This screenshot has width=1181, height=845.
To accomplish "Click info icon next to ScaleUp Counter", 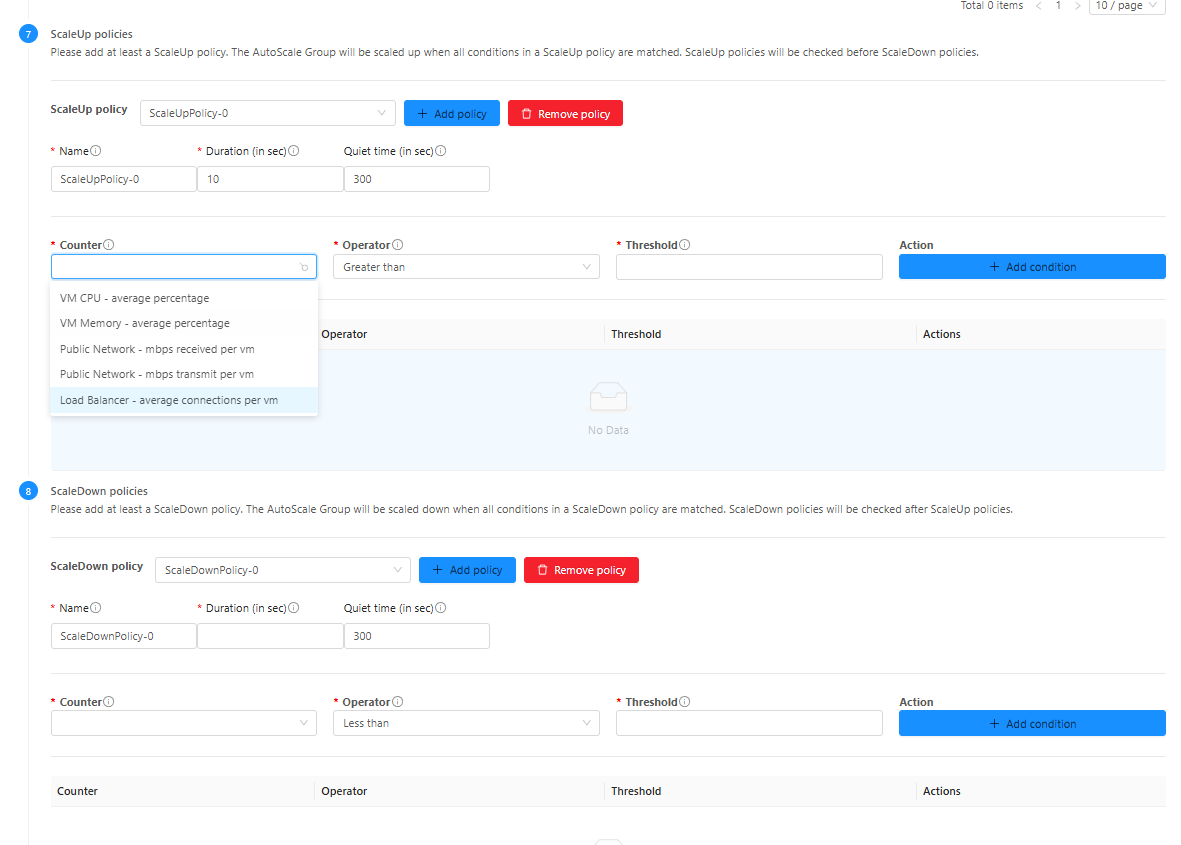I will (109, 245).
